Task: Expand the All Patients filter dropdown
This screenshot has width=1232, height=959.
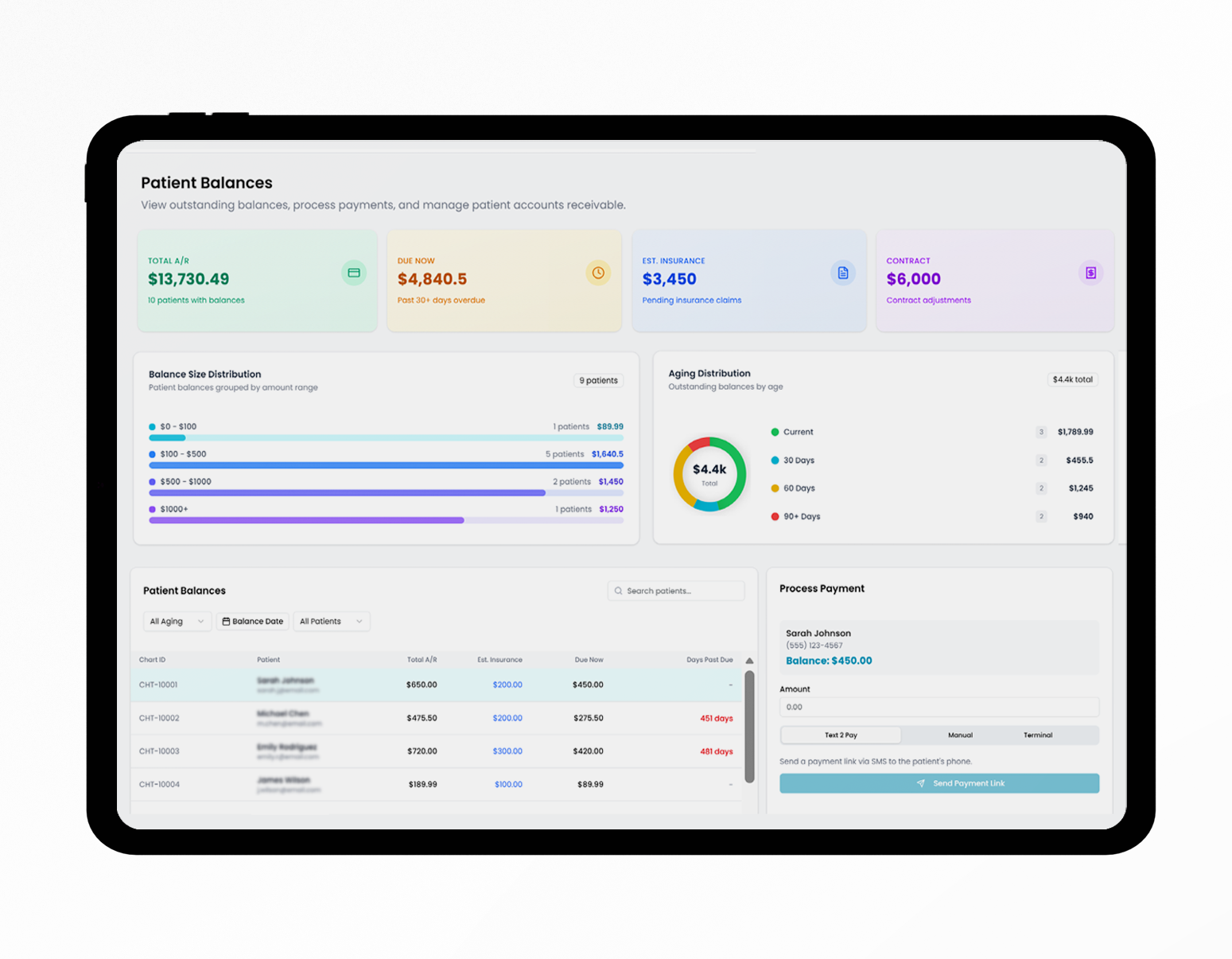Action: [x=331, y=622]
